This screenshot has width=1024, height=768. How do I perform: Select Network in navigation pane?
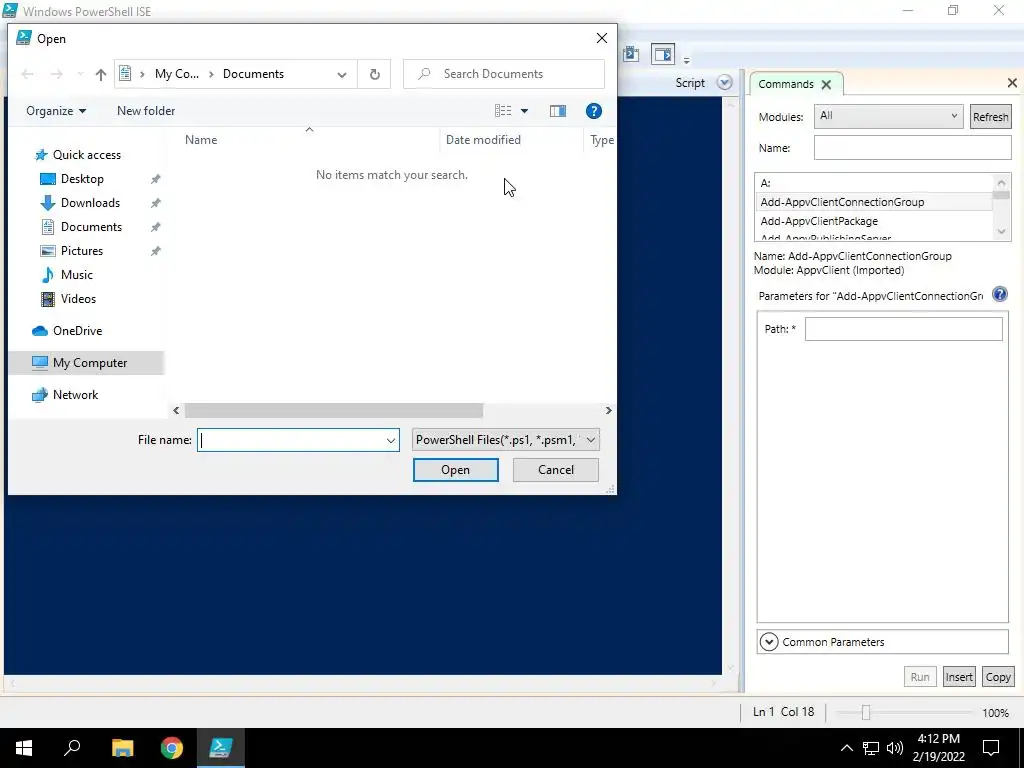[75, 395]
